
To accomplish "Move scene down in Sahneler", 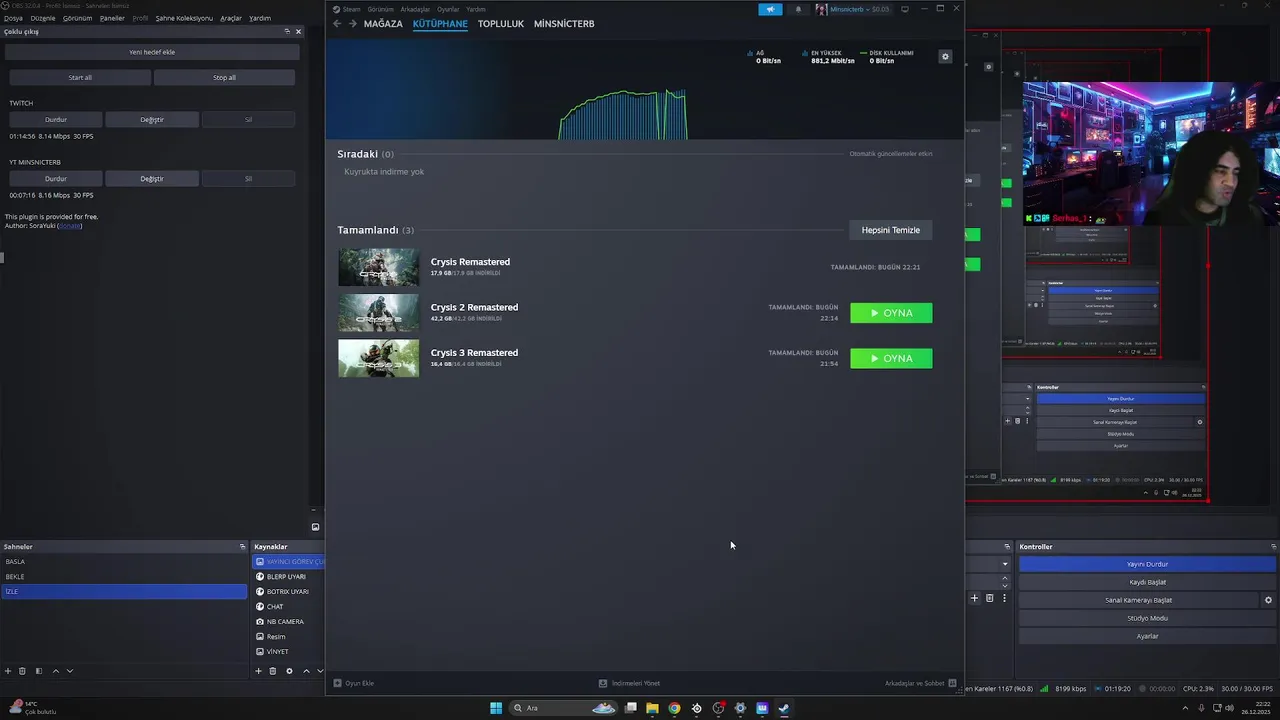I will click(x=70, y=671).
